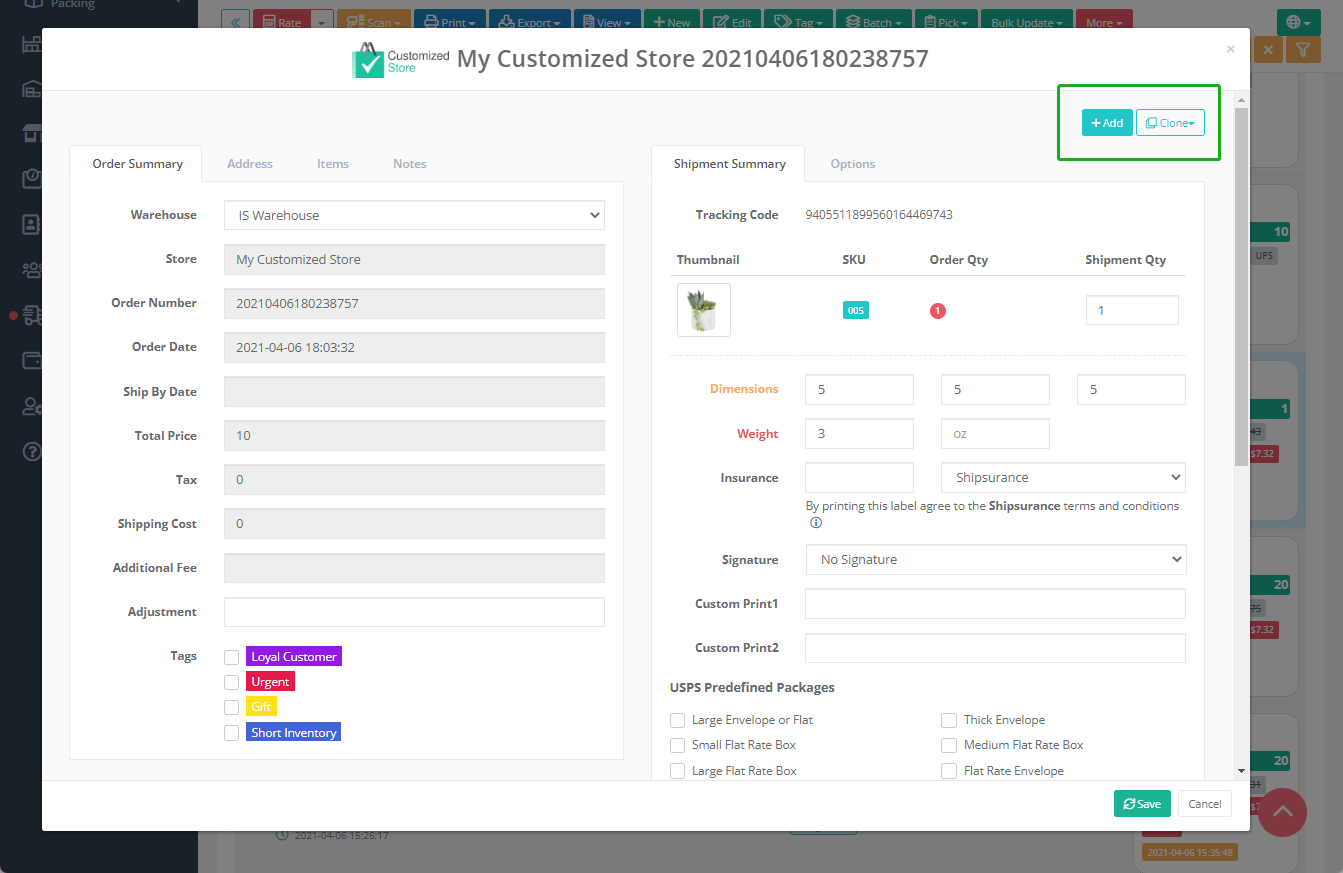This screenshot has height=873, width=1343.
Task: Open the Pick tool
Action: pyautogui.click(x=946, y=20)
